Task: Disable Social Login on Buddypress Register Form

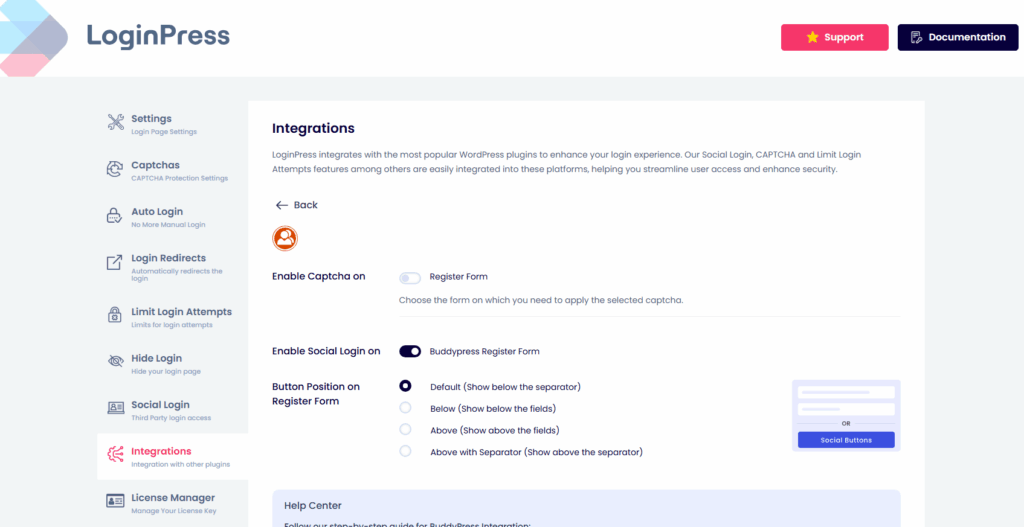Action: tap(410, 352)
